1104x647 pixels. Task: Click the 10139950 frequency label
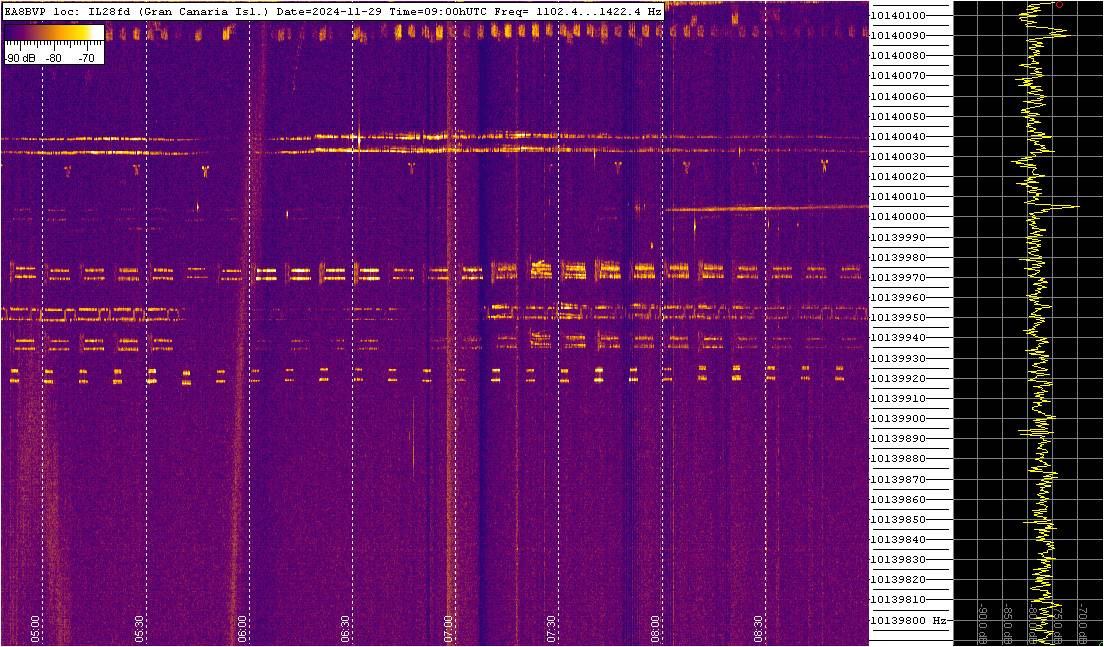tap(898, 318)
